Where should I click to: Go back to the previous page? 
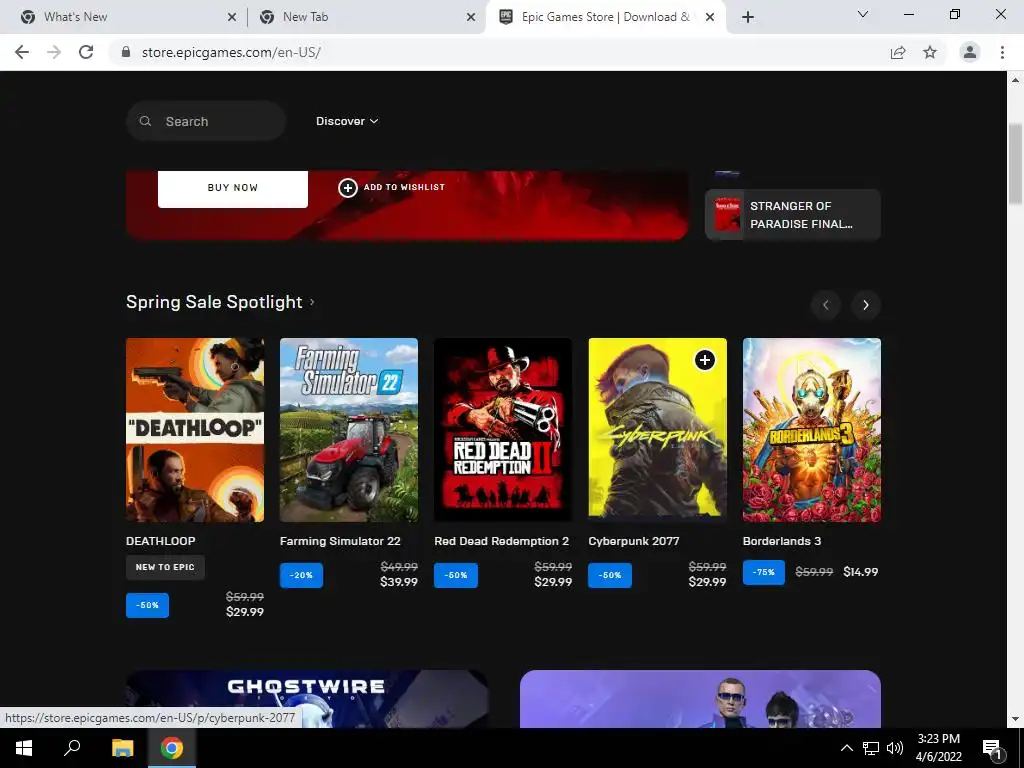(x=22, y=52)
